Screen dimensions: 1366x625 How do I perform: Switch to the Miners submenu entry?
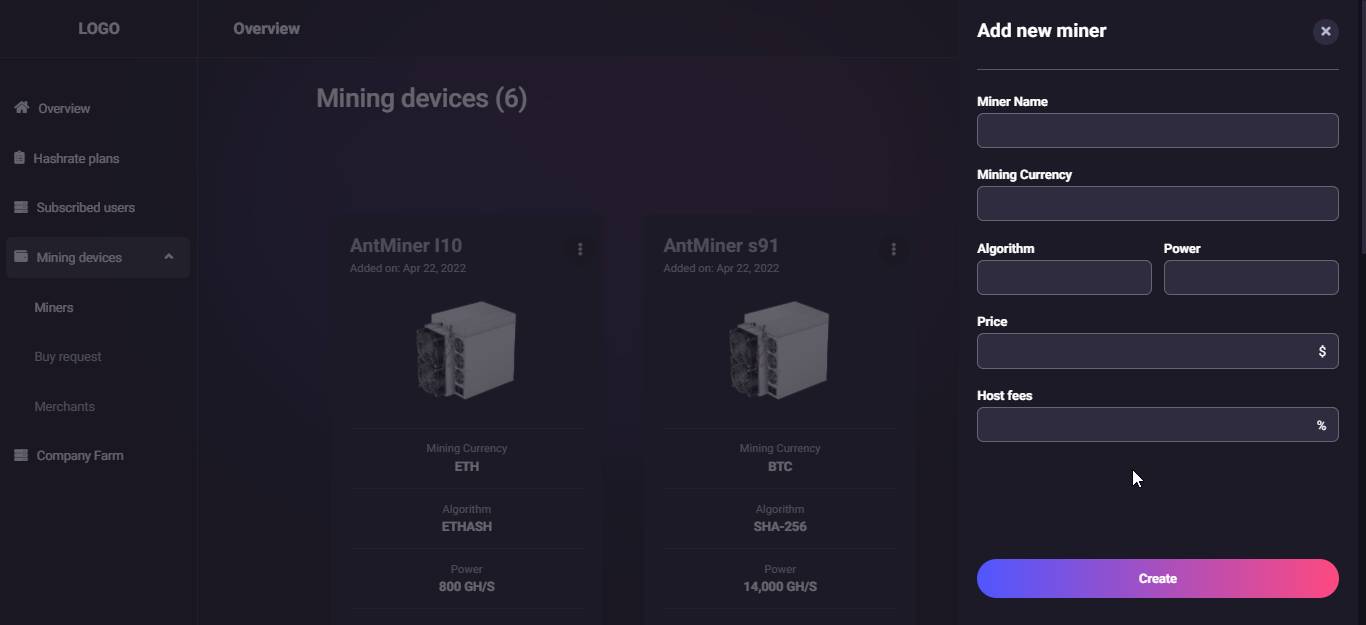55,307
